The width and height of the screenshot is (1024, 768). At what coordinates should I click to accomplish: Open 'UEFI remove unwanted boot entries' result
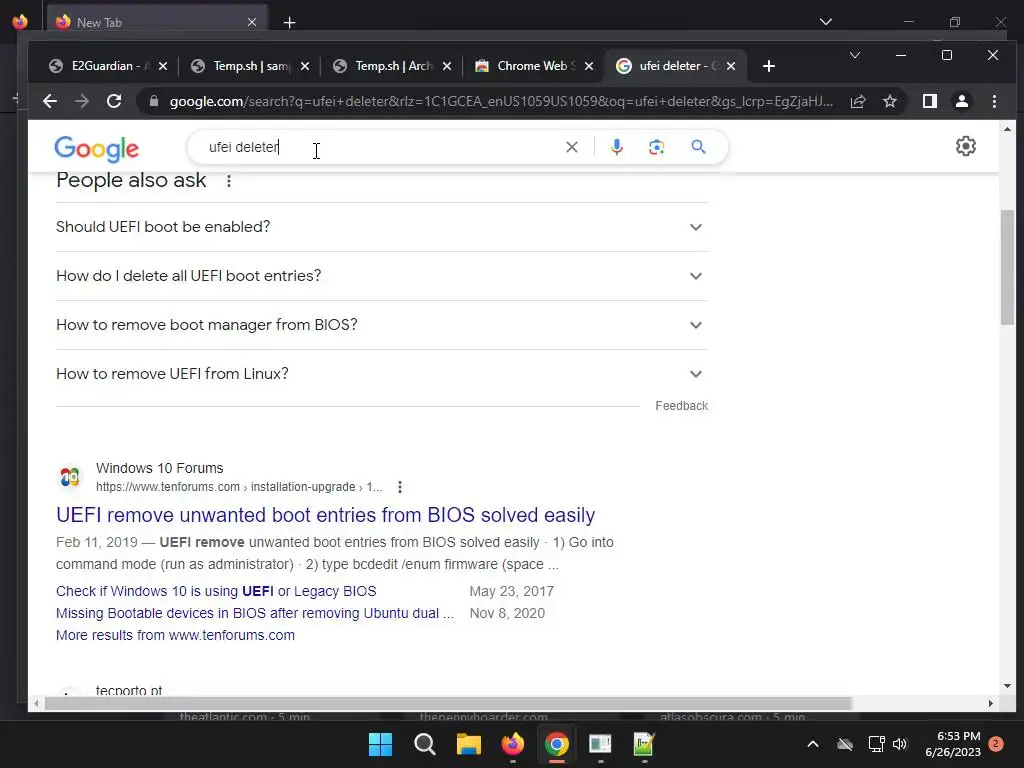325,515
